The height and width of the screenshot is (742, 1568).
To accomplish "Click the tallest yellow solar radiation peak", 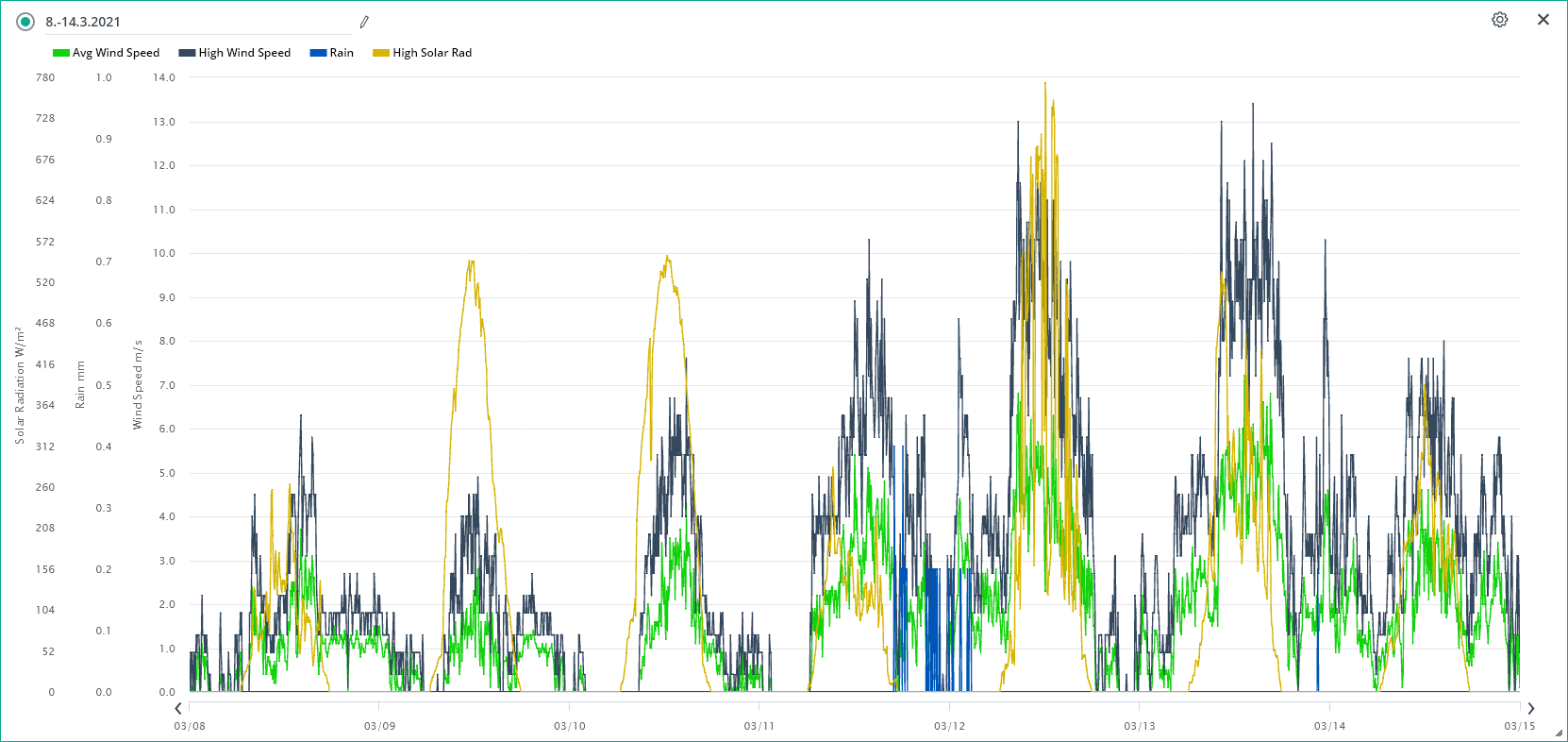I will (1045, 85).
